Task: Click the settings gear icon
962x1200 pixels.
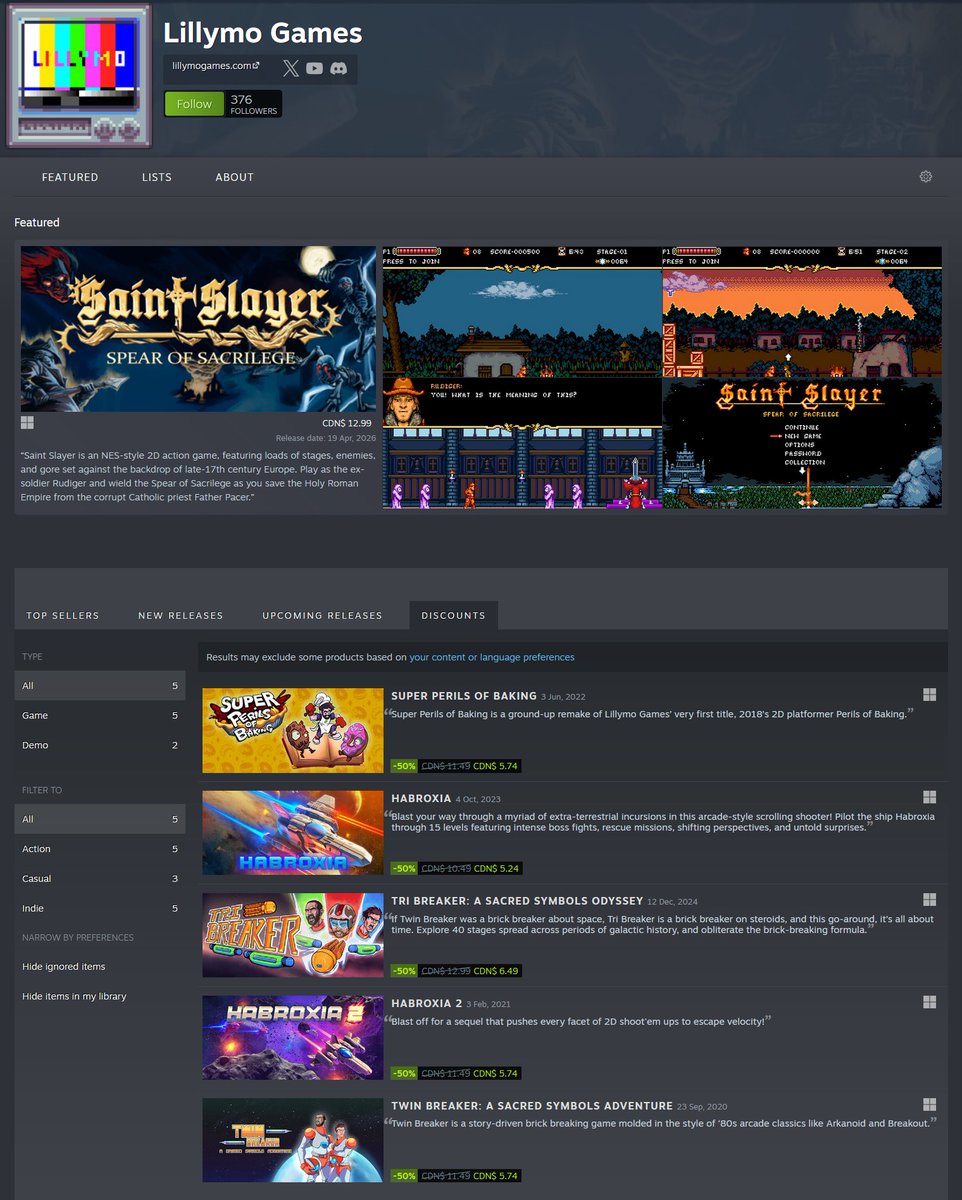Action: [x=926, y=177]
